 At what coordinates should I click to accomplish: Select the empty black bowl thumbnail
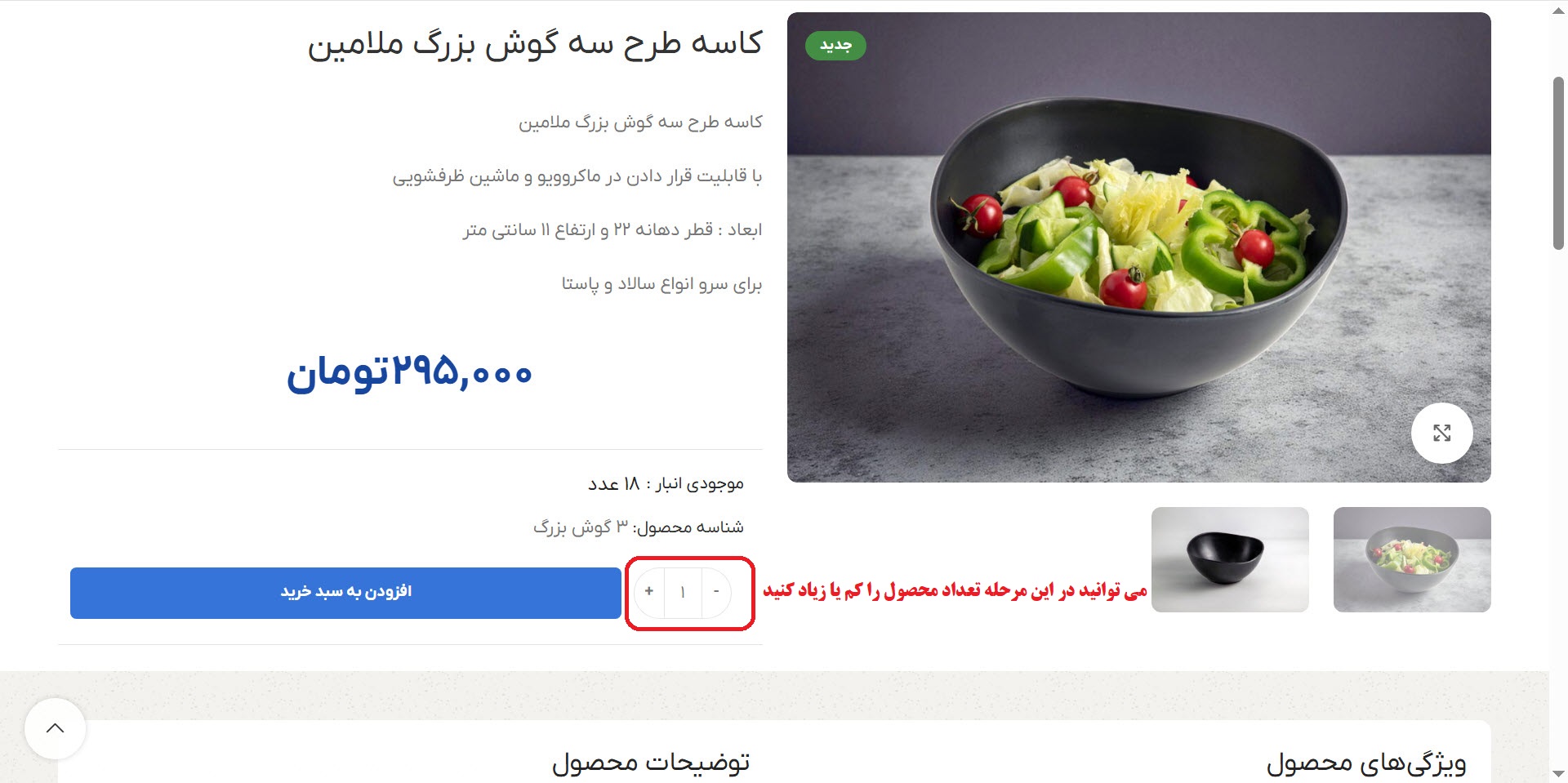pyautogui.click(x=1230, y=559)
